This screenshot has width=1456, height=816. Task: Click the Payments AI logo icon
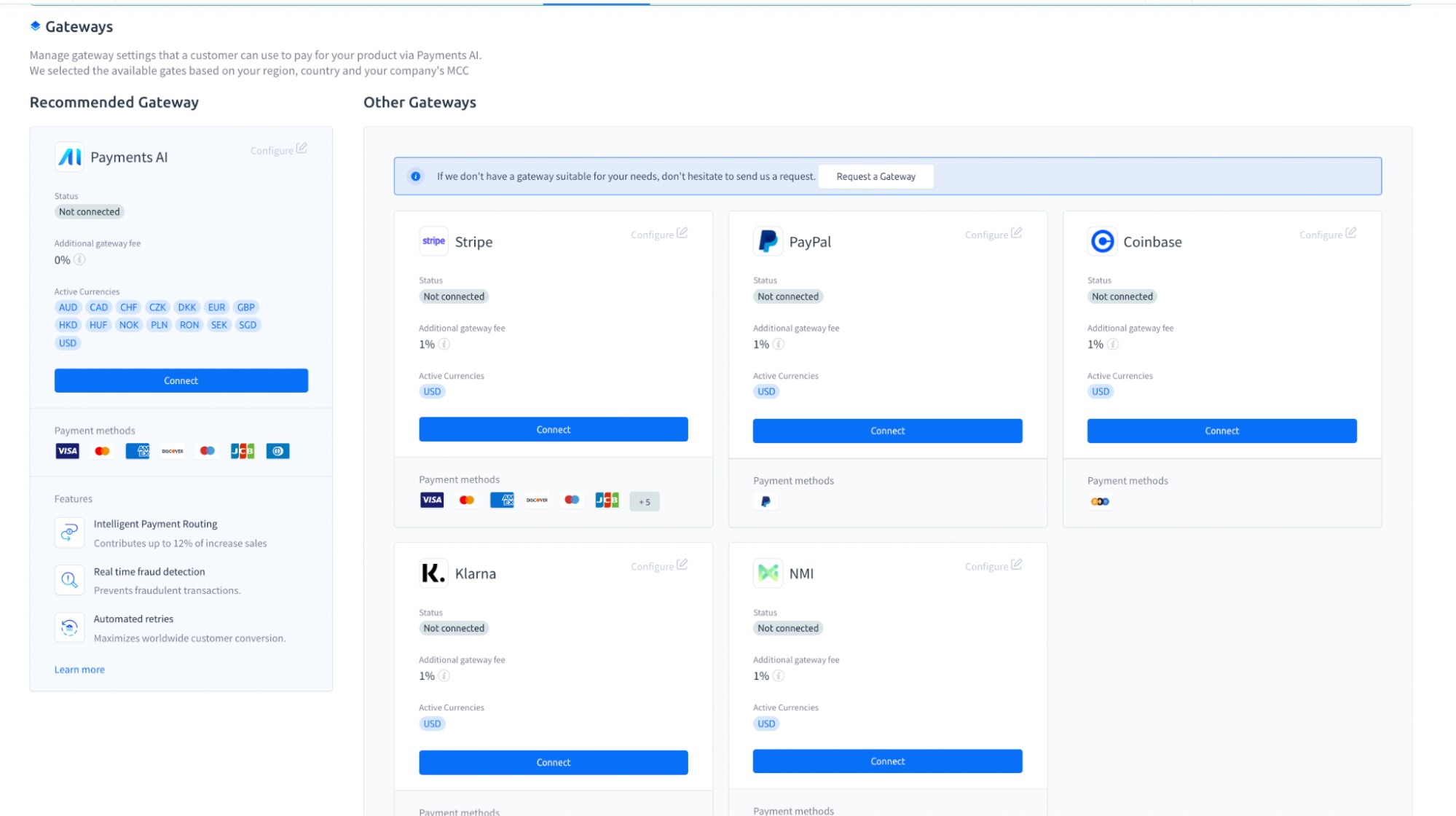tap(69, 157)
